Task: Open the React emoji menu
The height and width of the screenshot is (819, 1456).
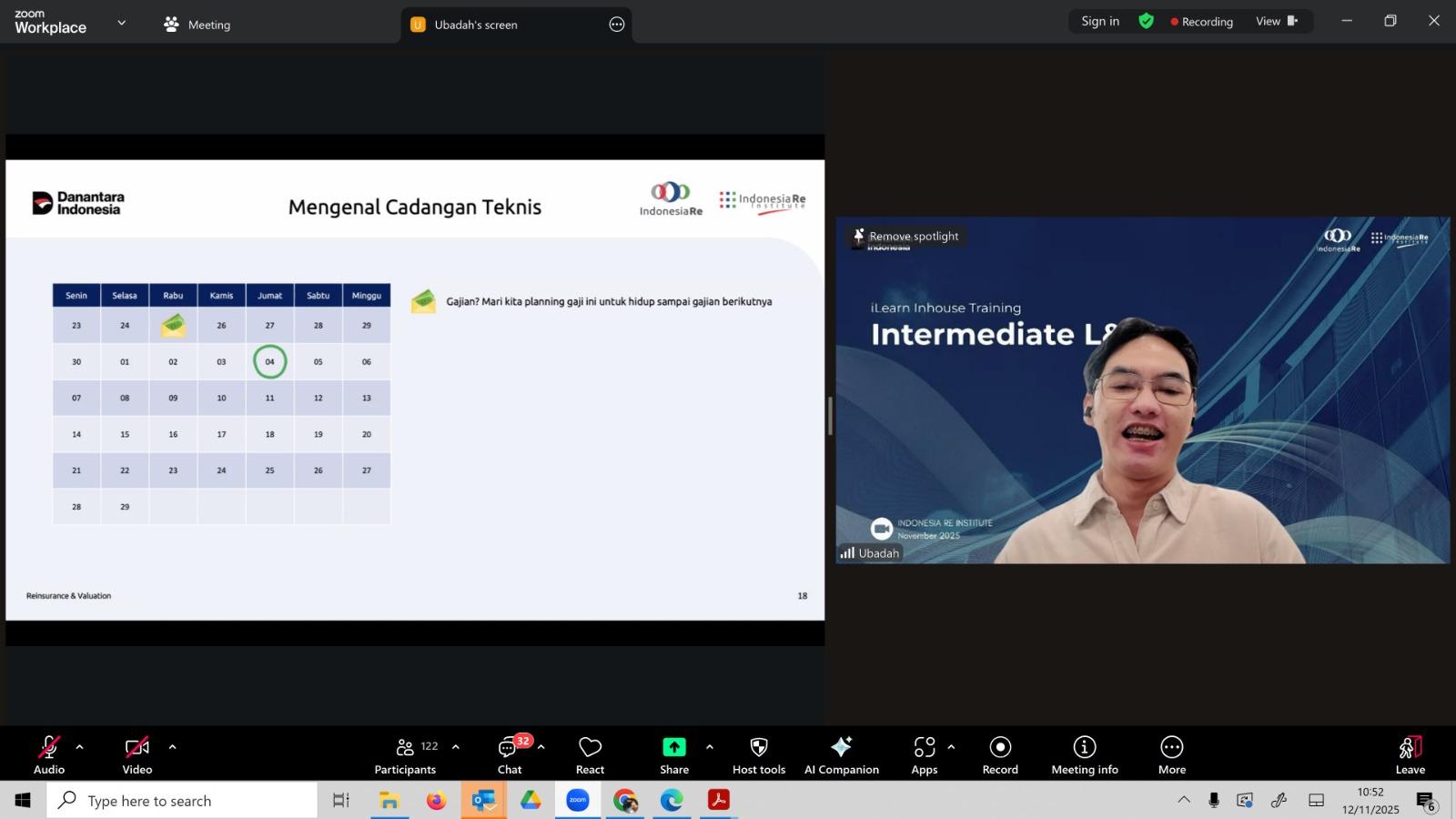Action: coord(590,755)
